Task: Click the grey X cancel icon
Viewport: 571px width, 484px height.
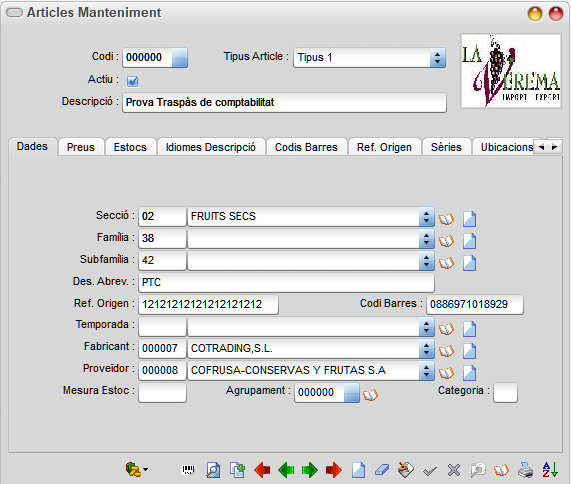Action: 454,470
